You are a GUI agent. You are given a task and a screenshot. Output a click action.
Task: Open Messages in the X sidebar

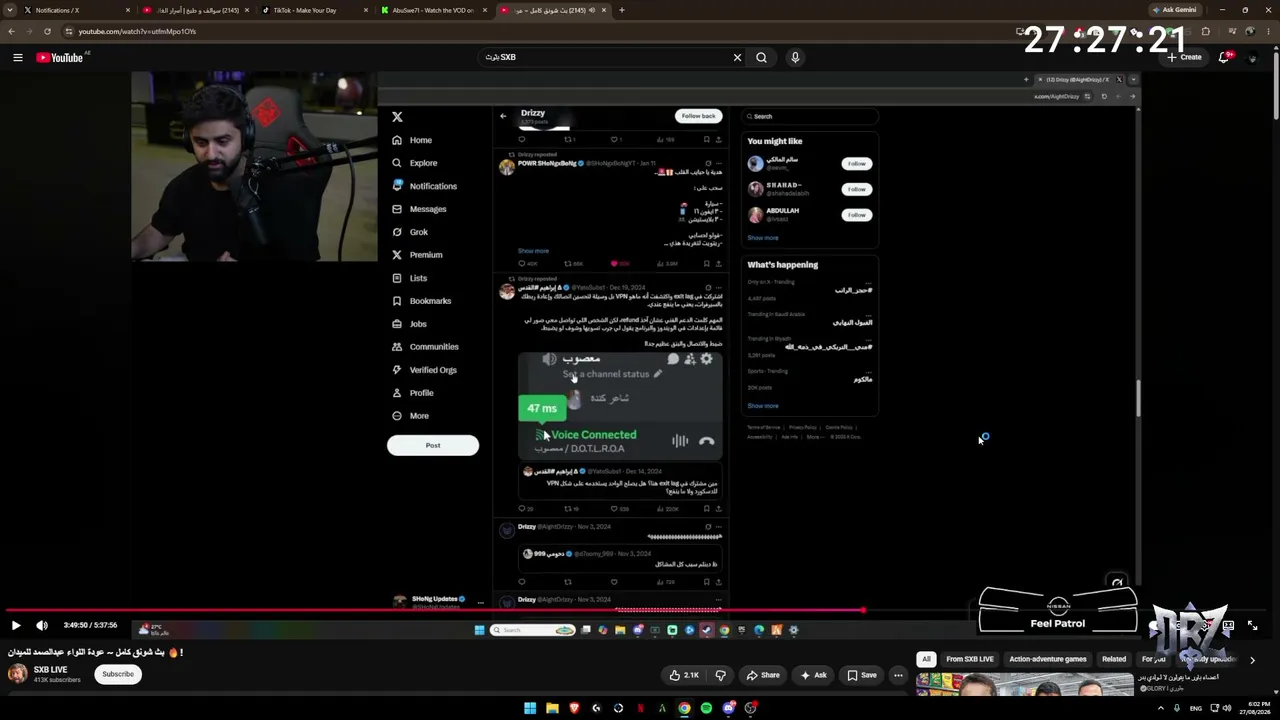(x=419, y=209)
